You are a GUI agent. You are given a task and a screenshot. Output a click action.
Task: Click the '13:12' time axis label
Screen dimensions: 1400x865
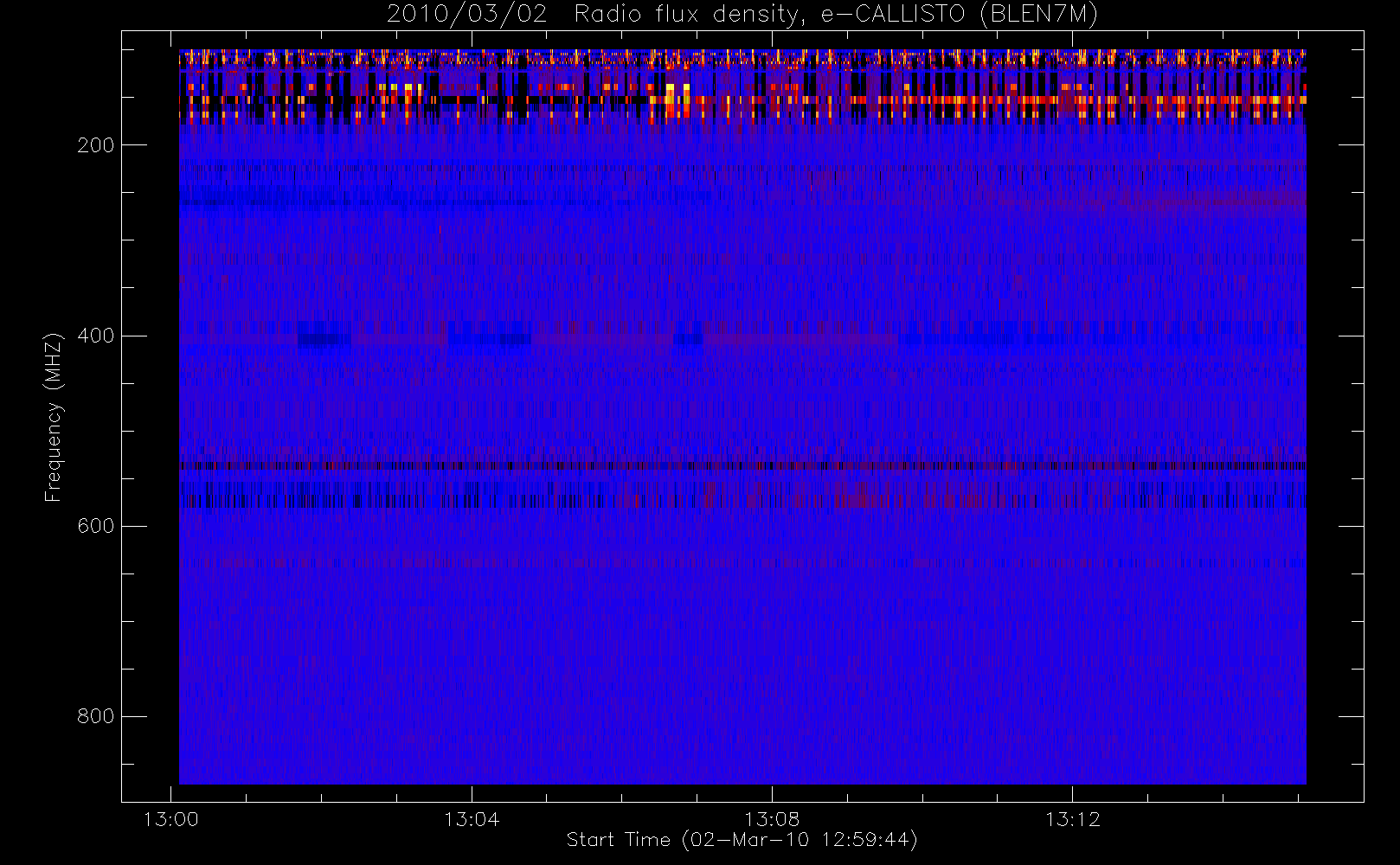point(1072,819)
